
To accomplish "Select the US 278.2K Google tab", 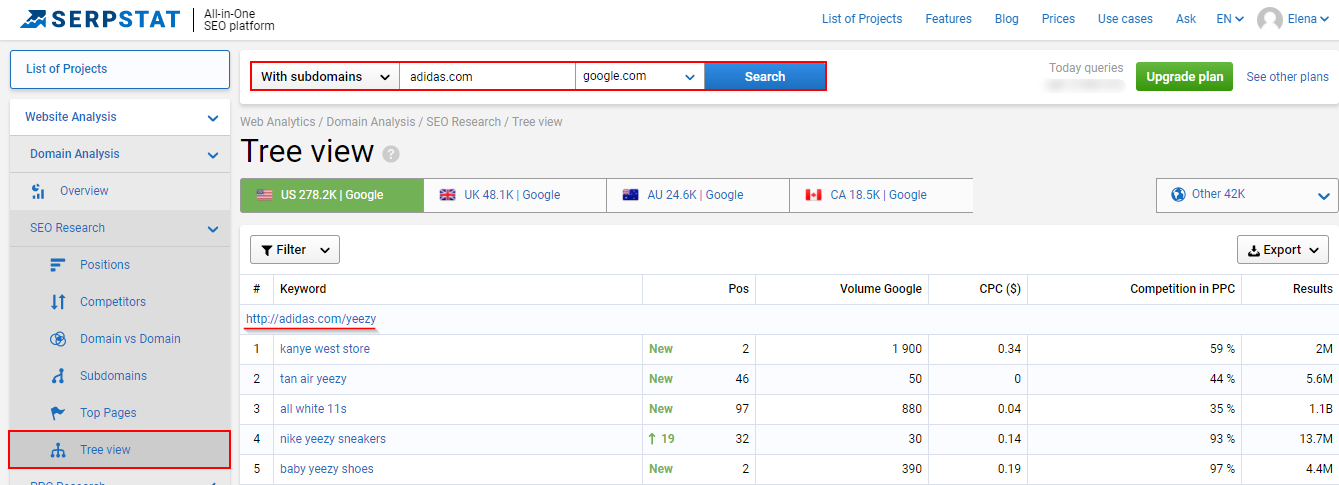I will pos(331,195).
